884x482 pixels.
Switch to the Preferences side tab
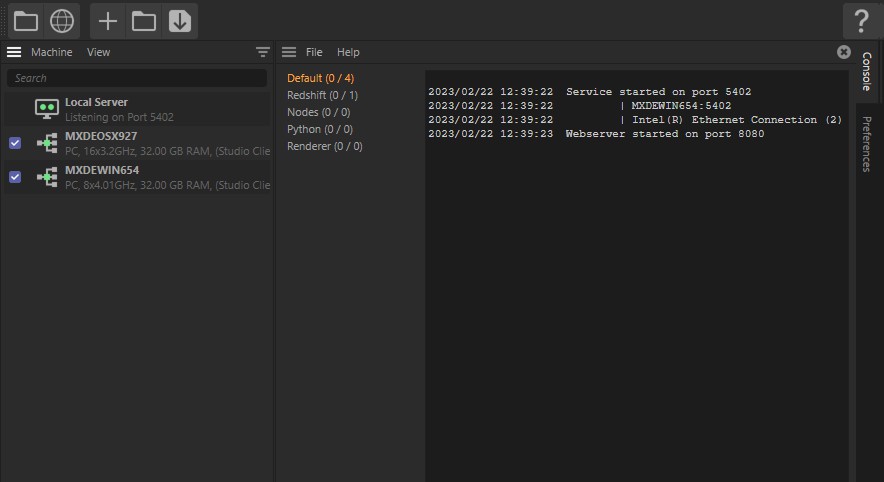pos(867,144)
